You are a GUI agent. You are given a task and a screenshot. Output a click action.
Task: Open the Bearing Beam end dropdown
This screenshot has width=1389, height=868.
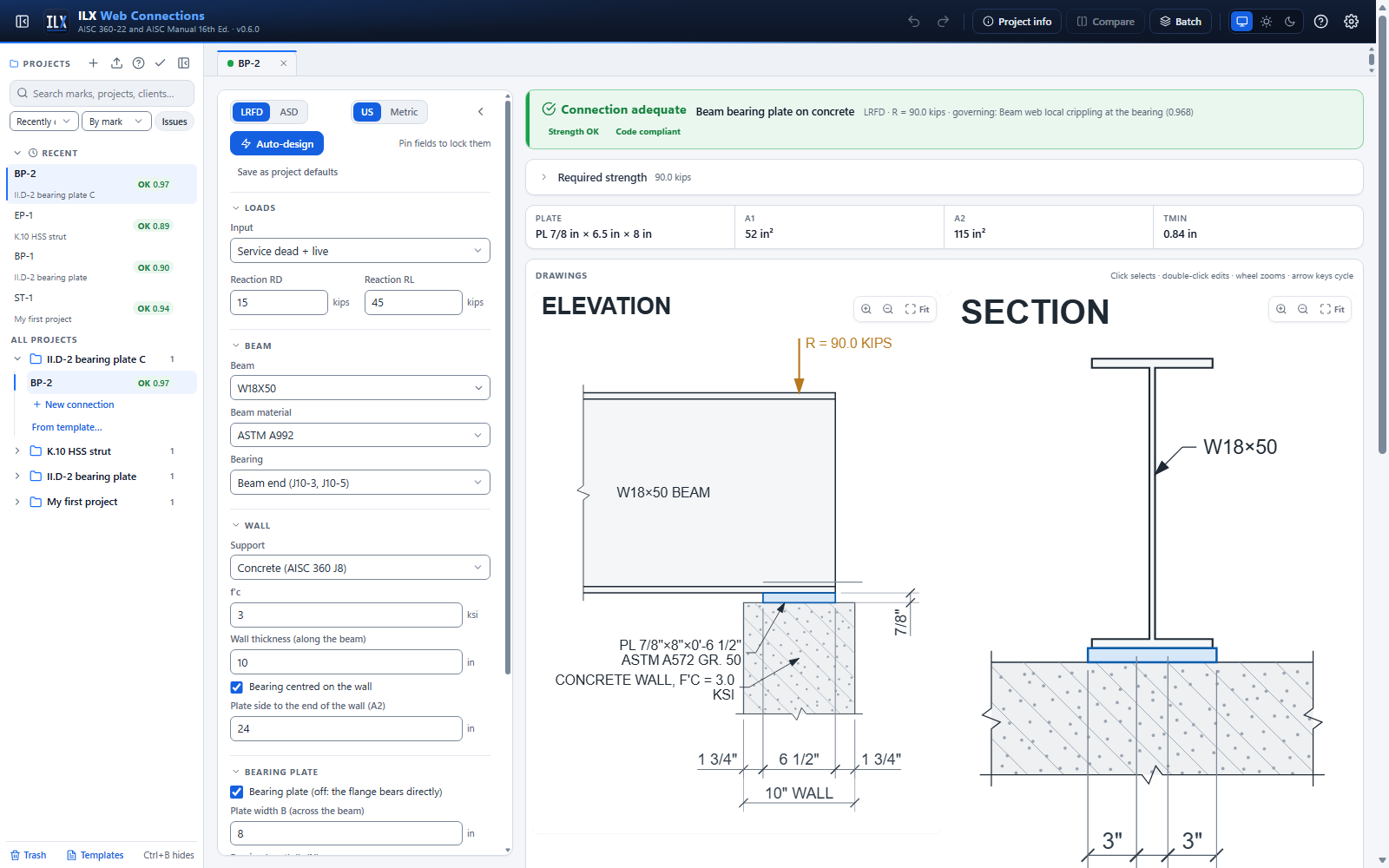click(x=360, y=483)
